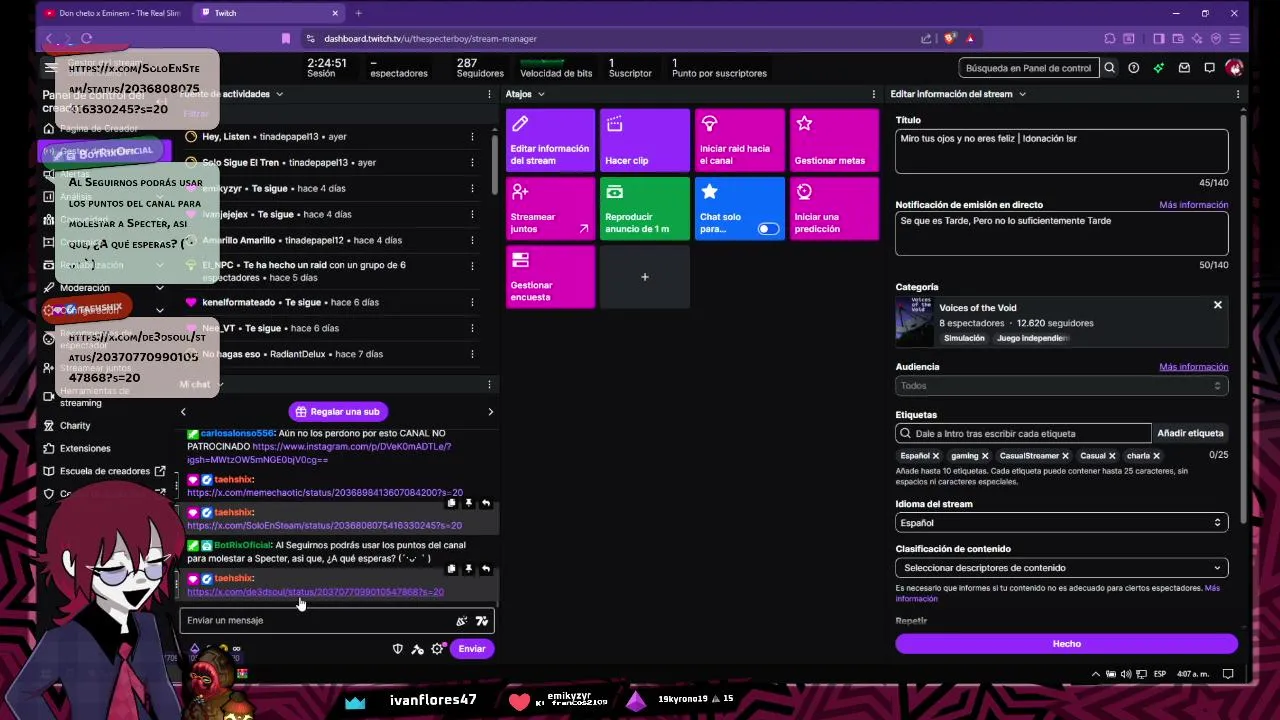The width and height of the screenshot is (1280, 720).
Task: Click Reproducir anuncio de 1 m tile
Action: coord(645,208)
